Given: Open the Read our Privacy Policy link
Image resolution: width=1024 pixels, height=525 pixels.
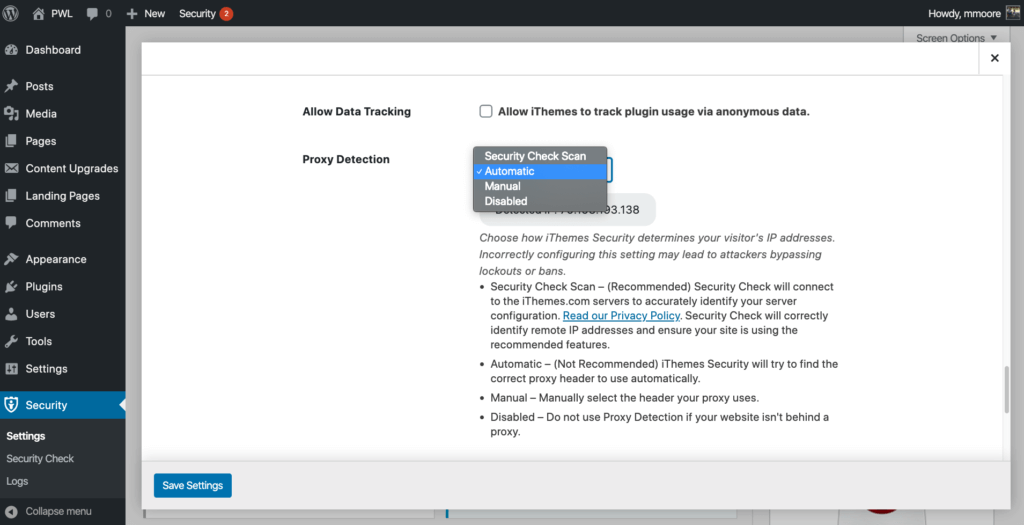Looking at the screenshot, I should (x=620, y=316).
